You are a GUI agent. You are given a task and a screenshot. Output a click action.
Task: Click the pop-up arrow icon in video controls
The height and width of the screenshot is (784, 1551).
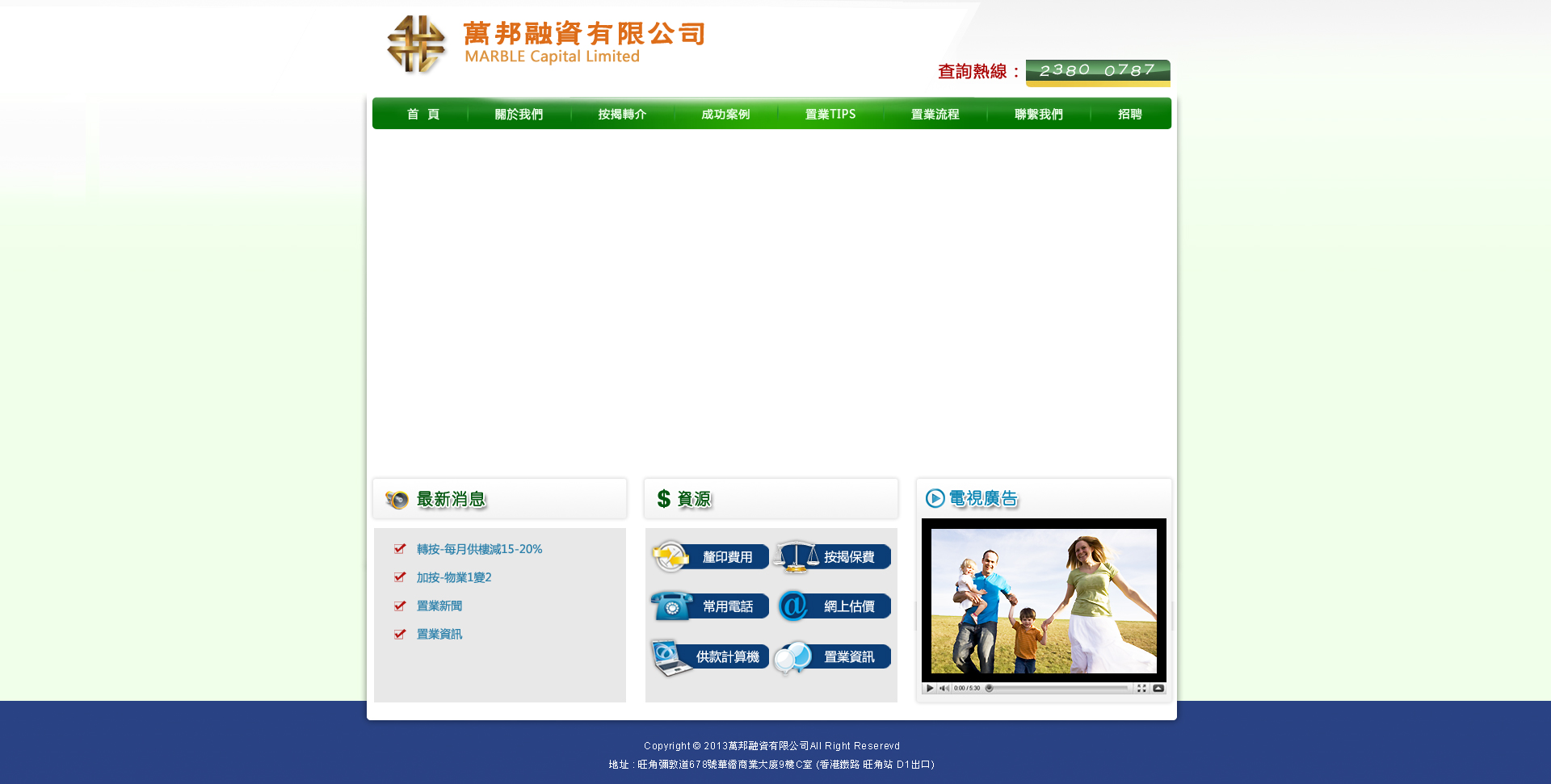click(x=1158, y=689)
